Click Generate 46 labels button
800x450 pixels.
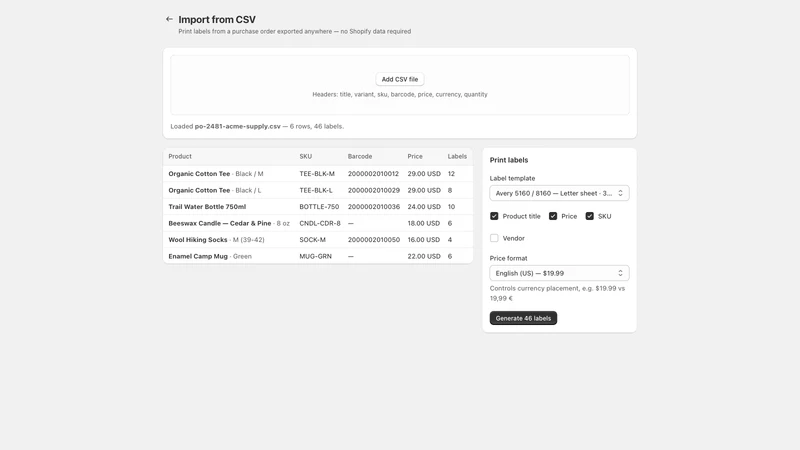click(523, 318)
